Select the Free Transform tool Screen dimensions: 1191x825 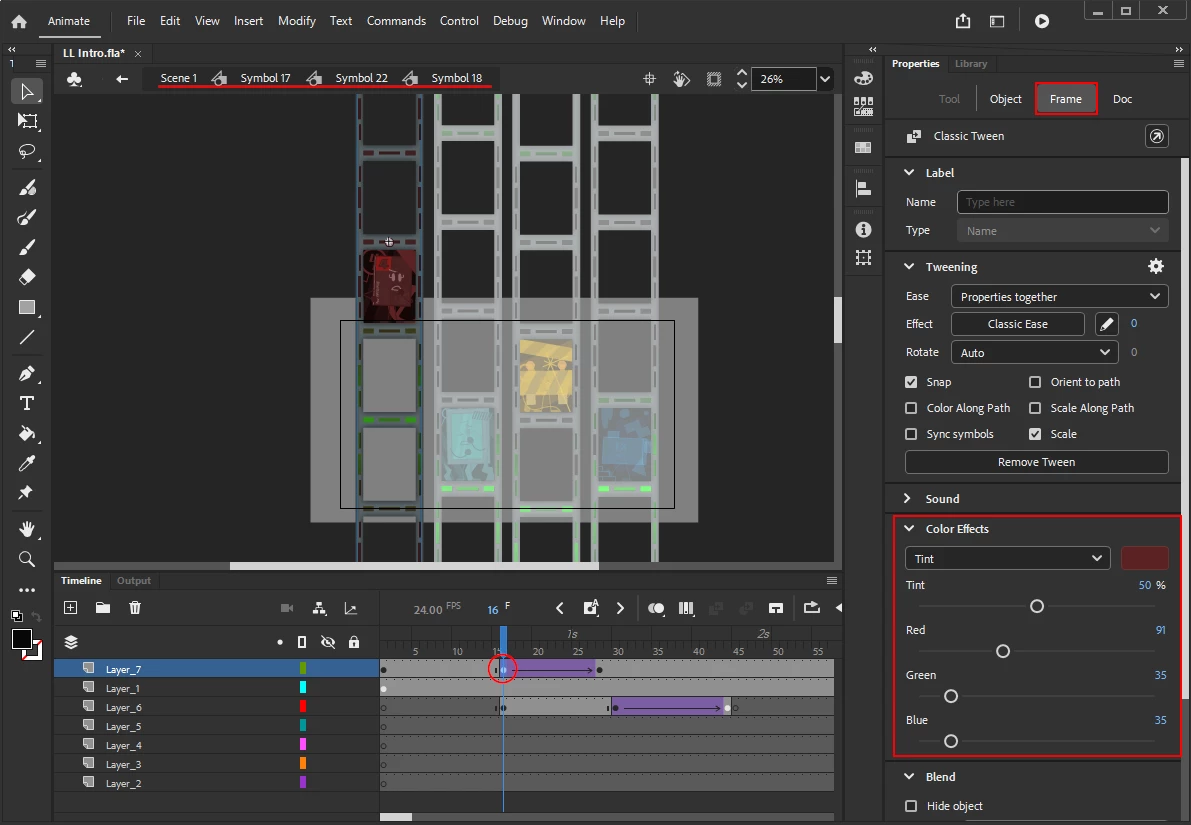tap(27, 122)
